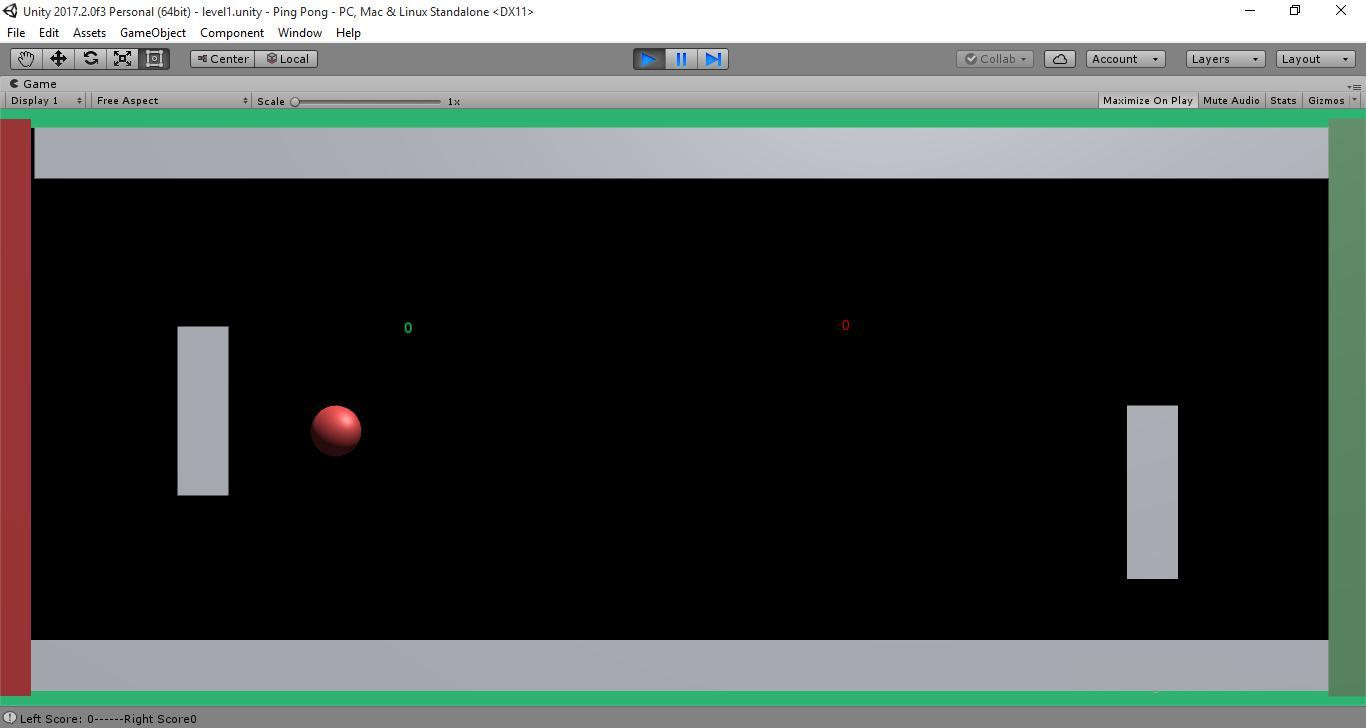Stop play mode with Play button

click(649, 59)
